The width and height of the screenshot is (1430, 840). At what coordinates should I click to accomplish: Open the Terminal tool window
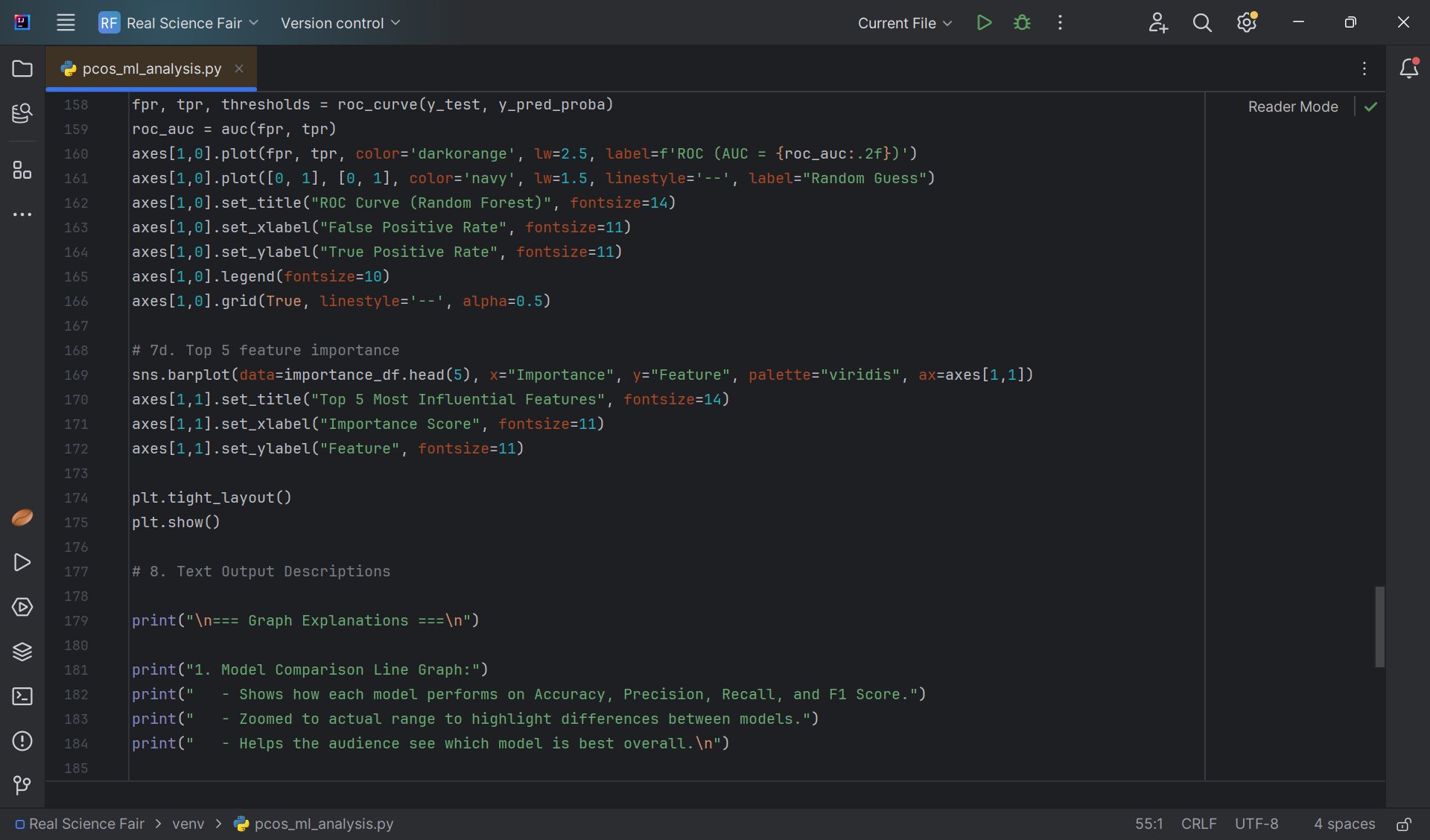pyautogui.click(x=22, y=696)
